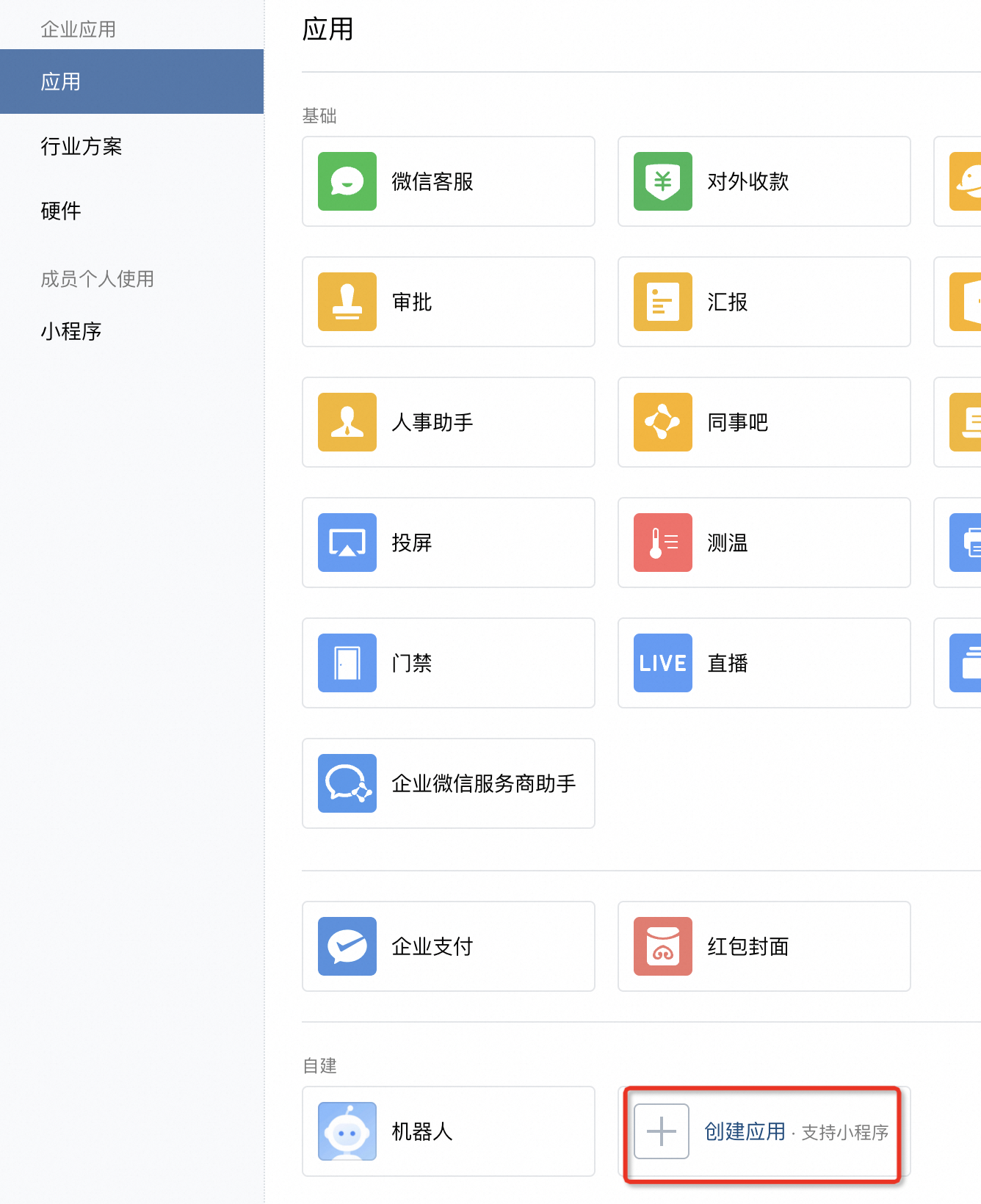Click the 同事吧 label

[x=738, y=422]
